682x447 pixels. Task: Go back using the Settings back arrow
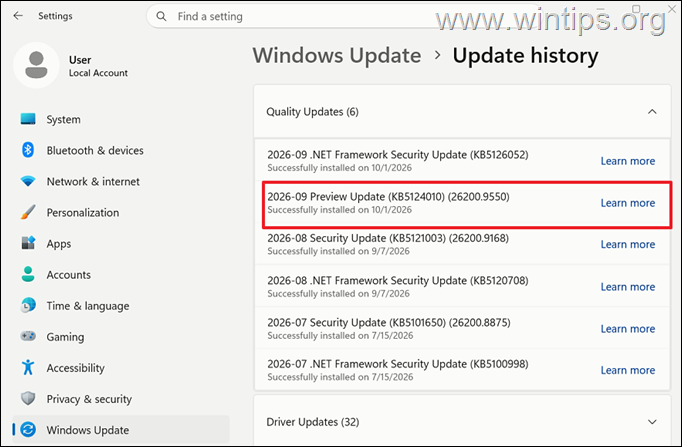pos(18,16)
